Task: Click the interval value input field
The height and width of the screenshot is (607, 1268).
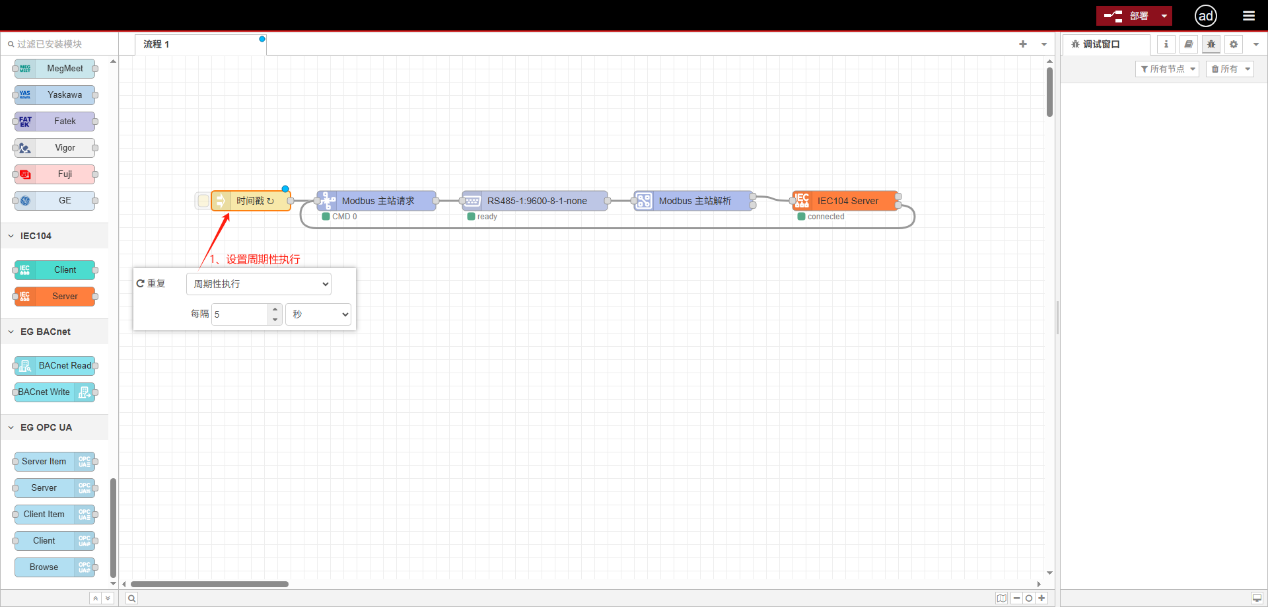Action: [240, 314]
